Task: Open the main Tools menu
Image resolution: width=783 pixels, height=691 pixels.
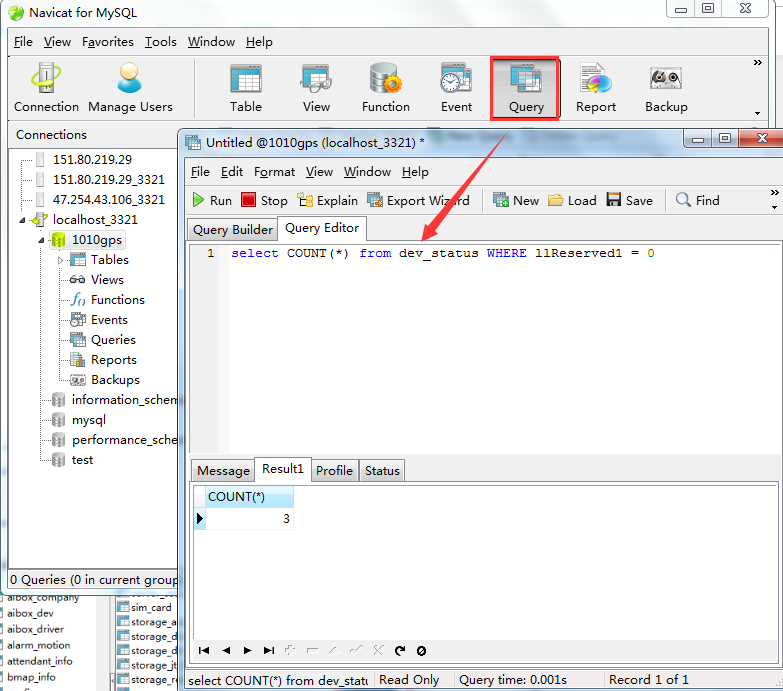Action: point(161,42)
